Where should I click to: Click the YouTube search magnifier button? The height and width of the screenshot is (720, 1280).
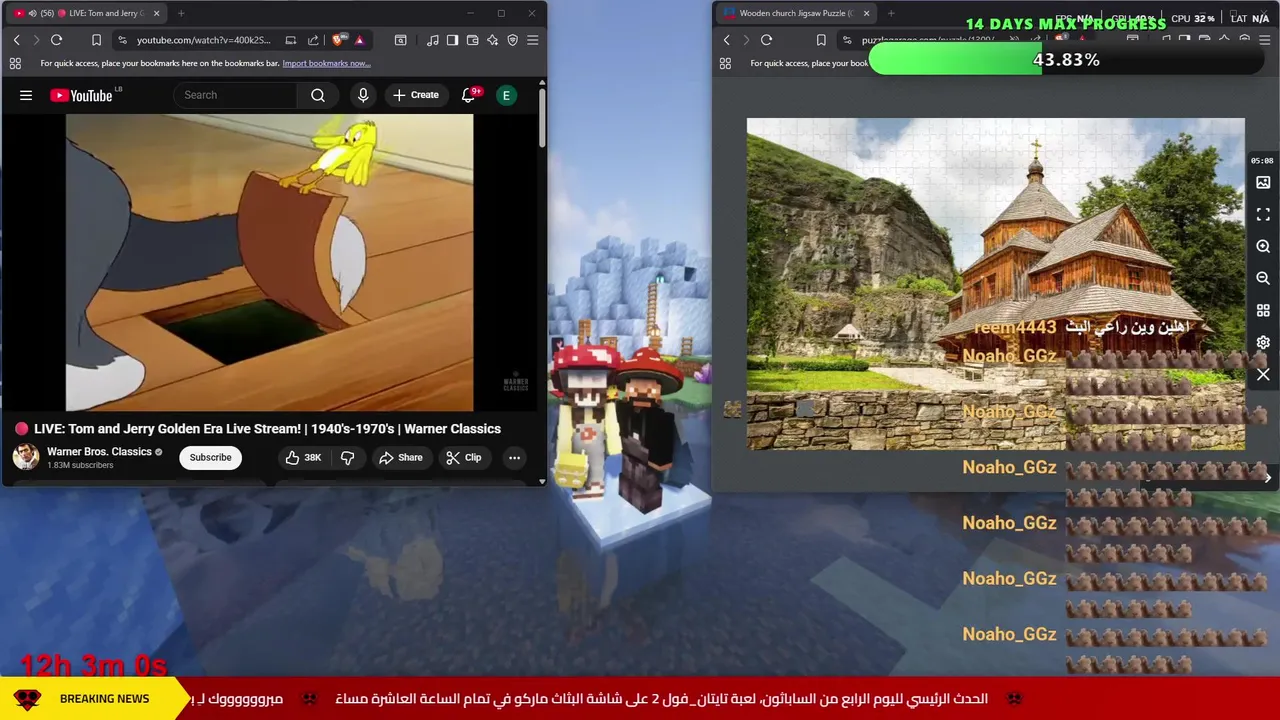(318, 95)
